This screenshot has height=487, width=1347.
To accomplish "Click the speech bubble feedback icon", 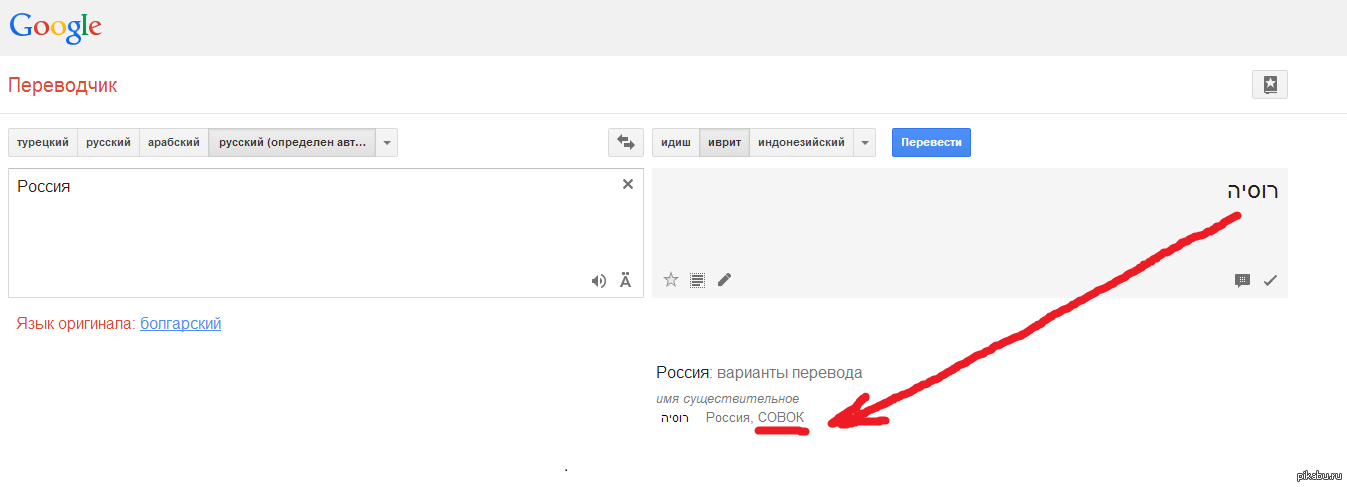I will click(1242, 281).
